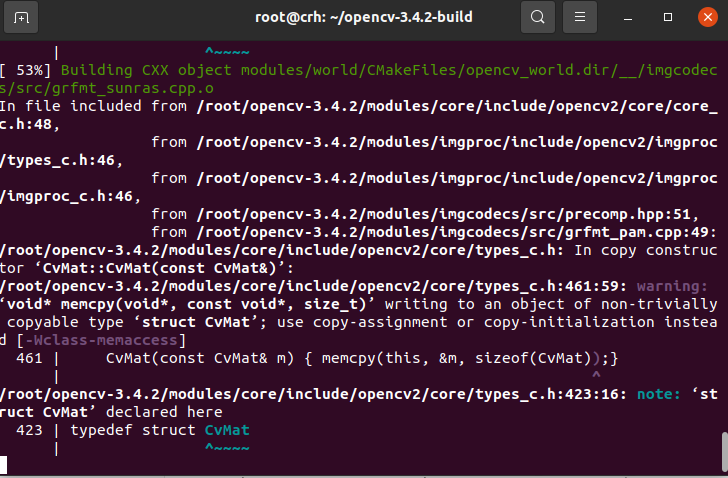Image resolution: width=728 pixels, height=478 pixels.
Task: Maximize the terminal window
Action: tap(668, 17)
